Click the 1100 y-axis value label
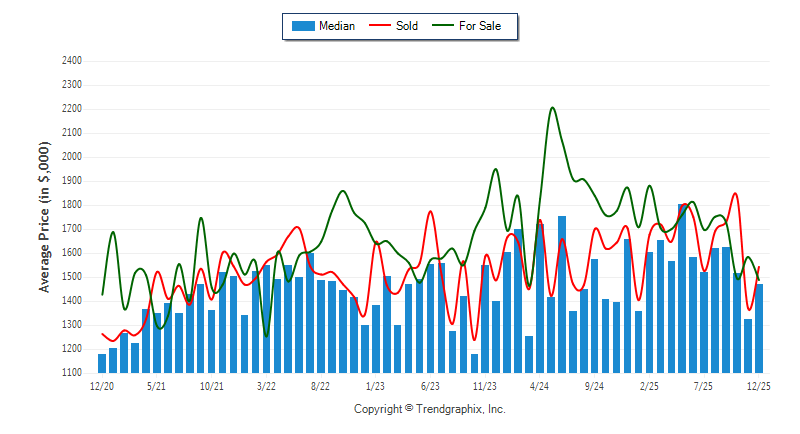The width and height of the screenshot is (800, 434). point(70,373)
